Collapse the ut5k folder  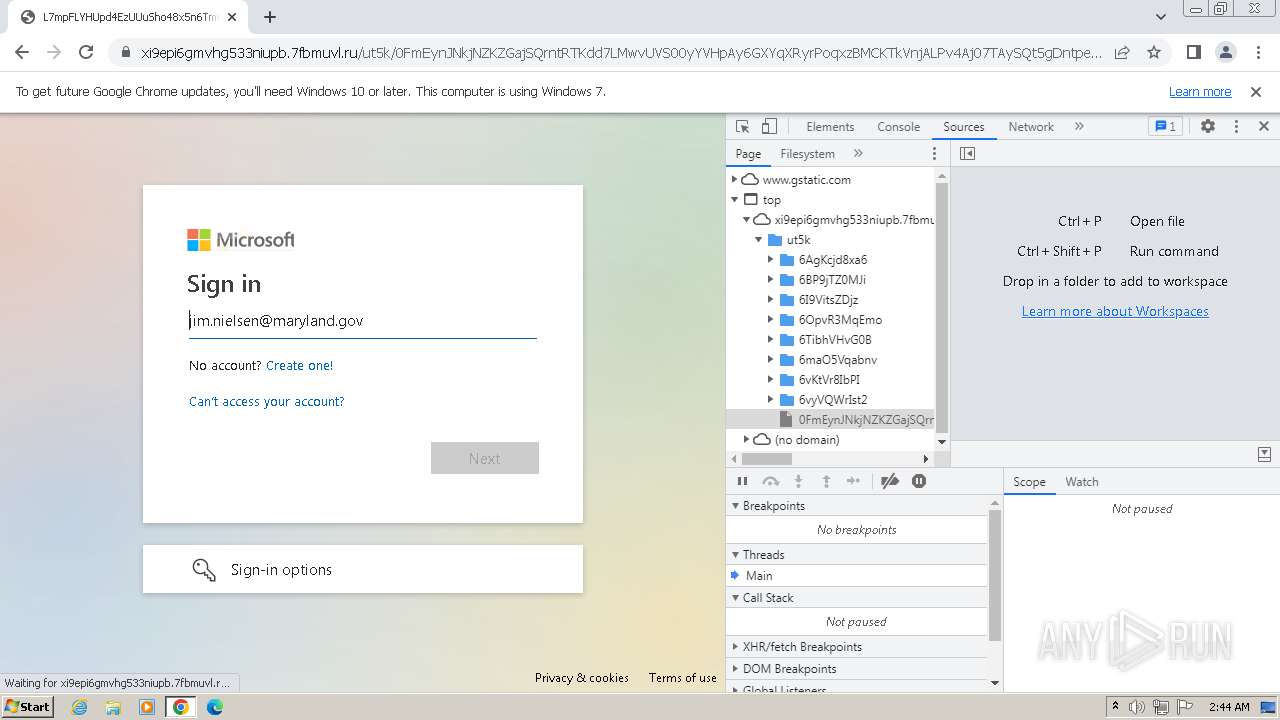pos(758,240)
